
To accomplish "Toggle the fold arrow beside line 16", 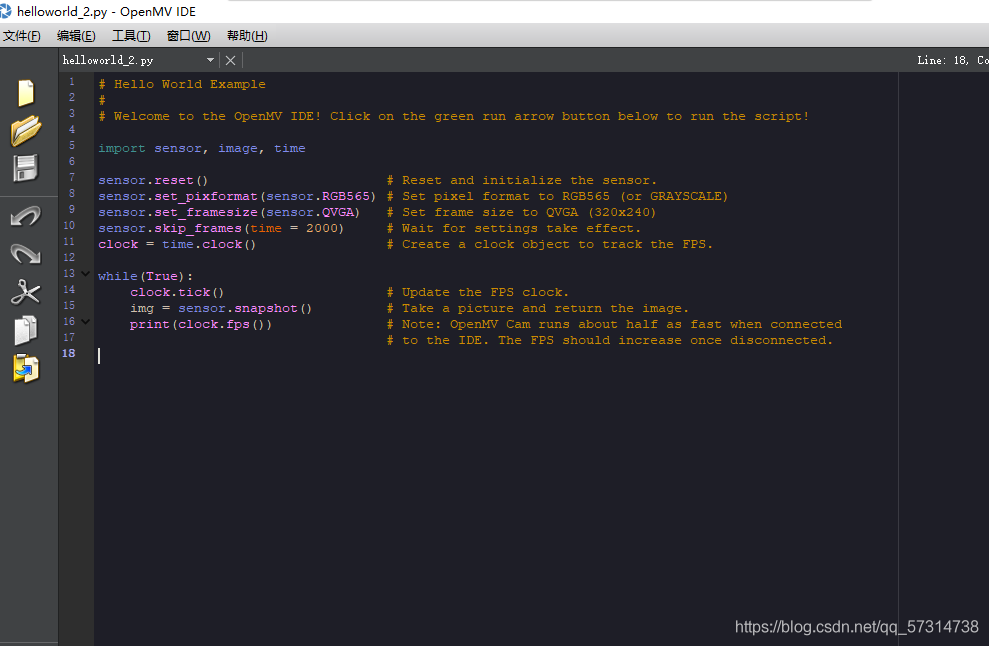I will click(86, 322).
